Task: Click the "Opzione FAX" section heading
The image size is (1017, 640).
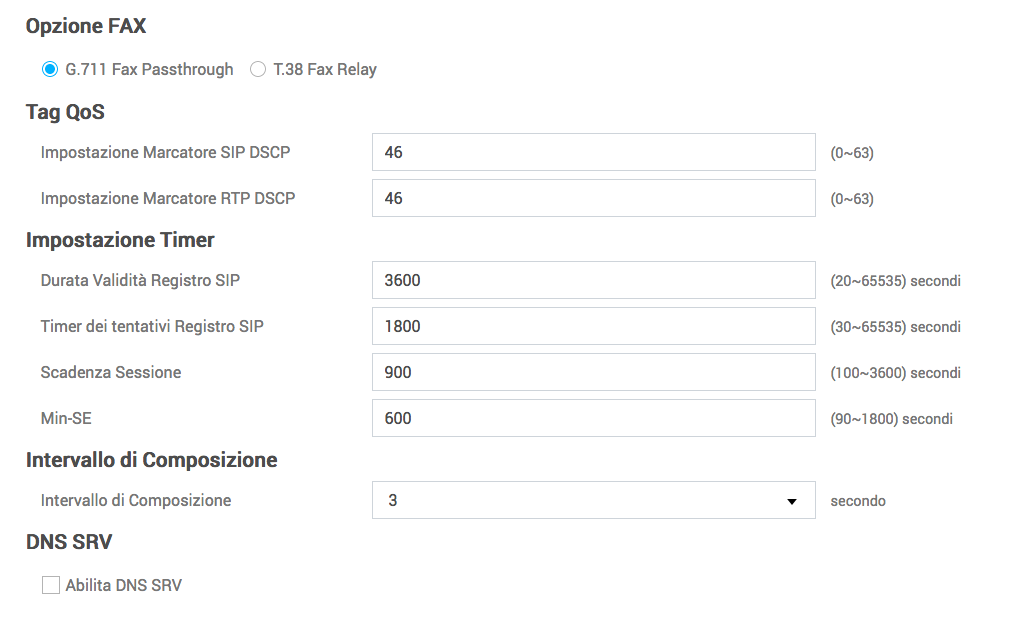Action: (86, 26)
